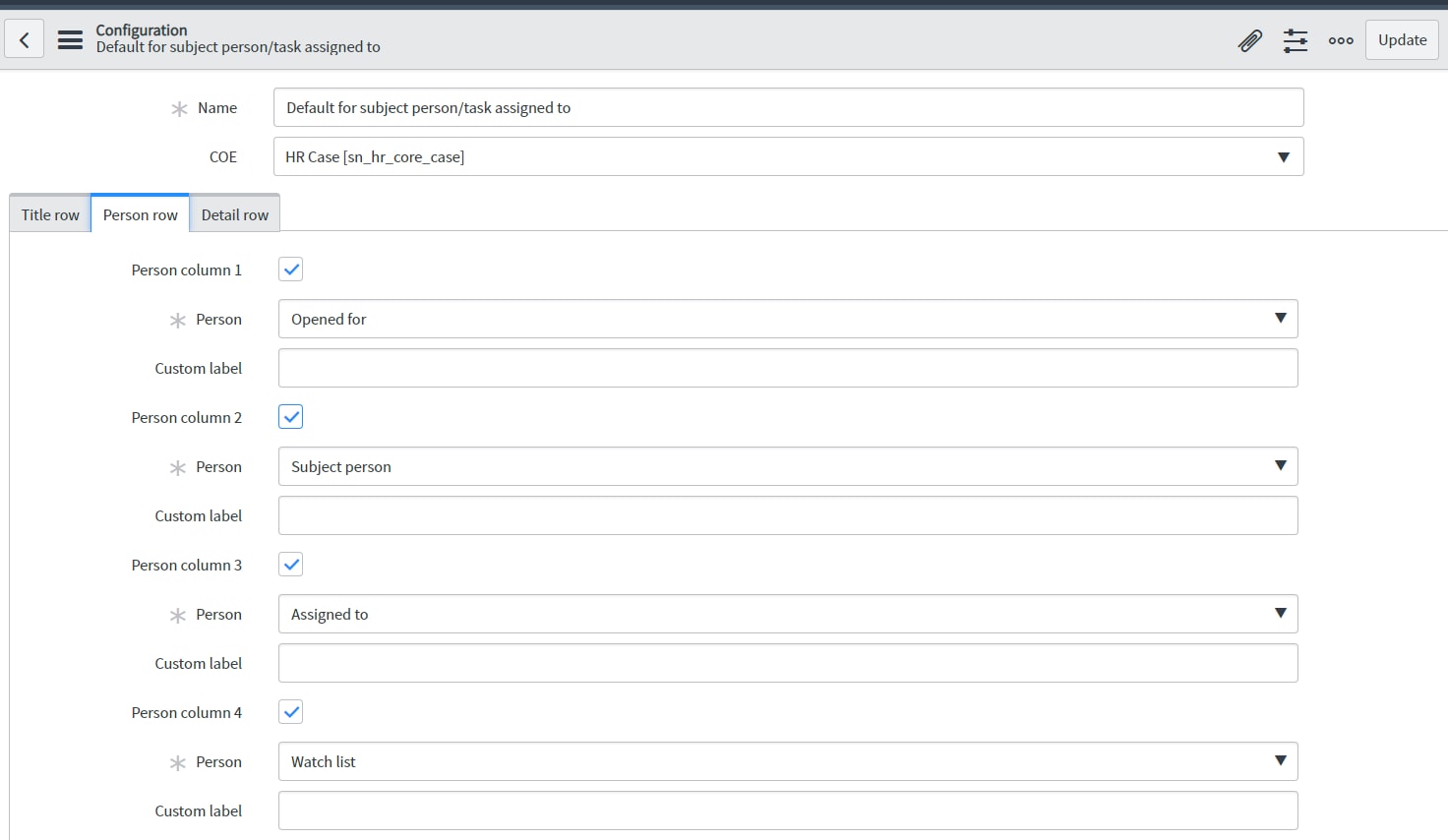Open personalize form sliders icon

(1296, 40)
